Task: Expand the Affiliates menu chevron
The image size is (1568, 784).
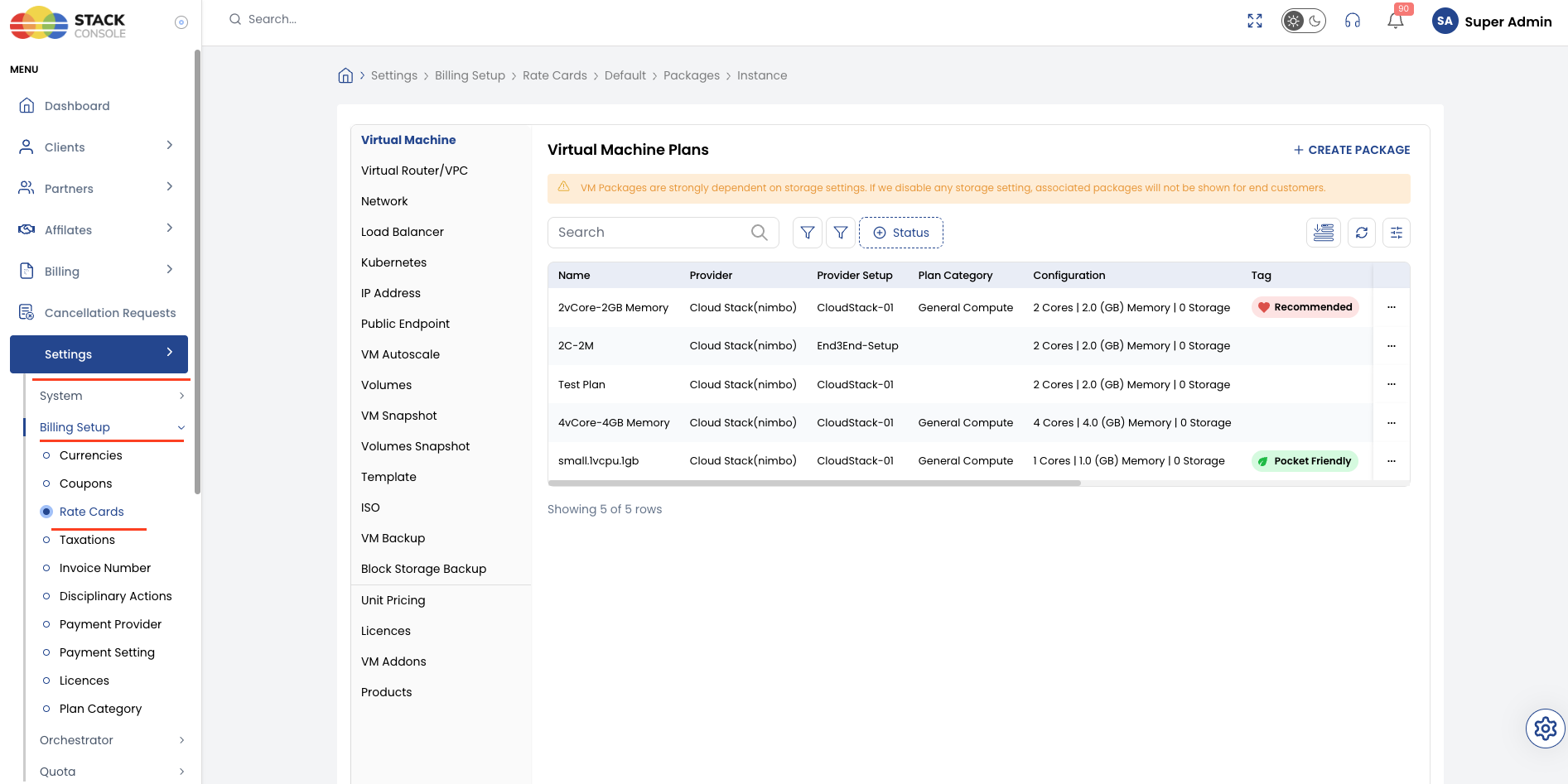Action: 170,228
